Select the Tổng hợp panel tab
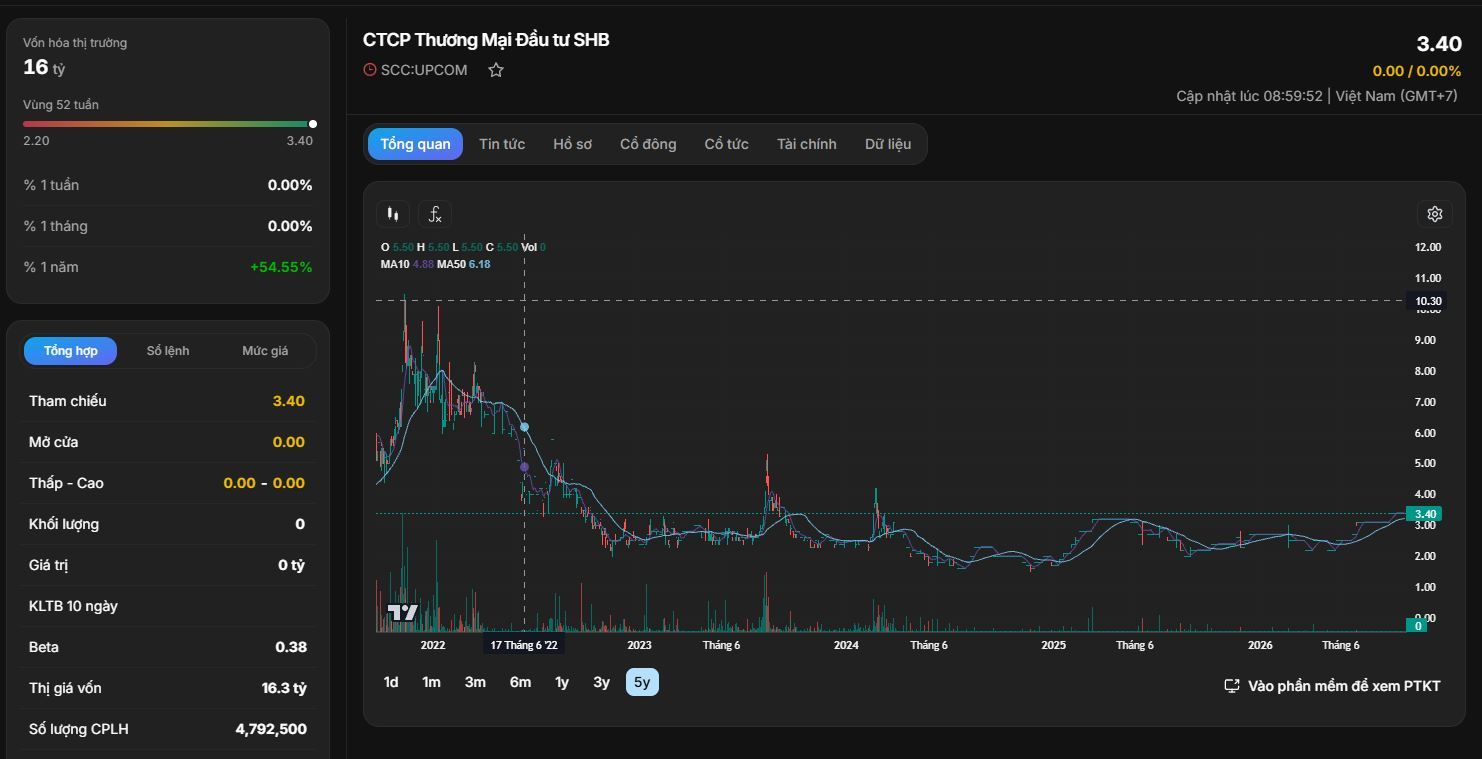Screen dimensions: 1482x759 [x=71, y=351]
